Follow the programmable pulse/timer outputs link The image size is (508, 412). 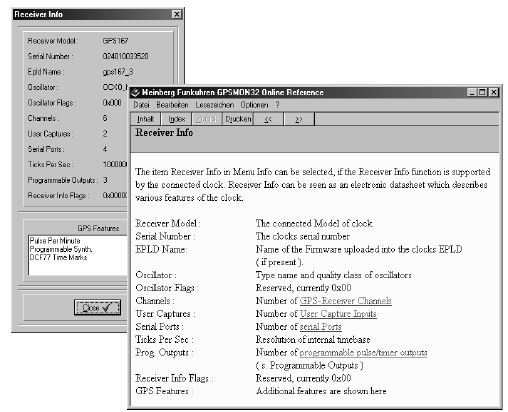pyautogui.click(x=363, y=353)
